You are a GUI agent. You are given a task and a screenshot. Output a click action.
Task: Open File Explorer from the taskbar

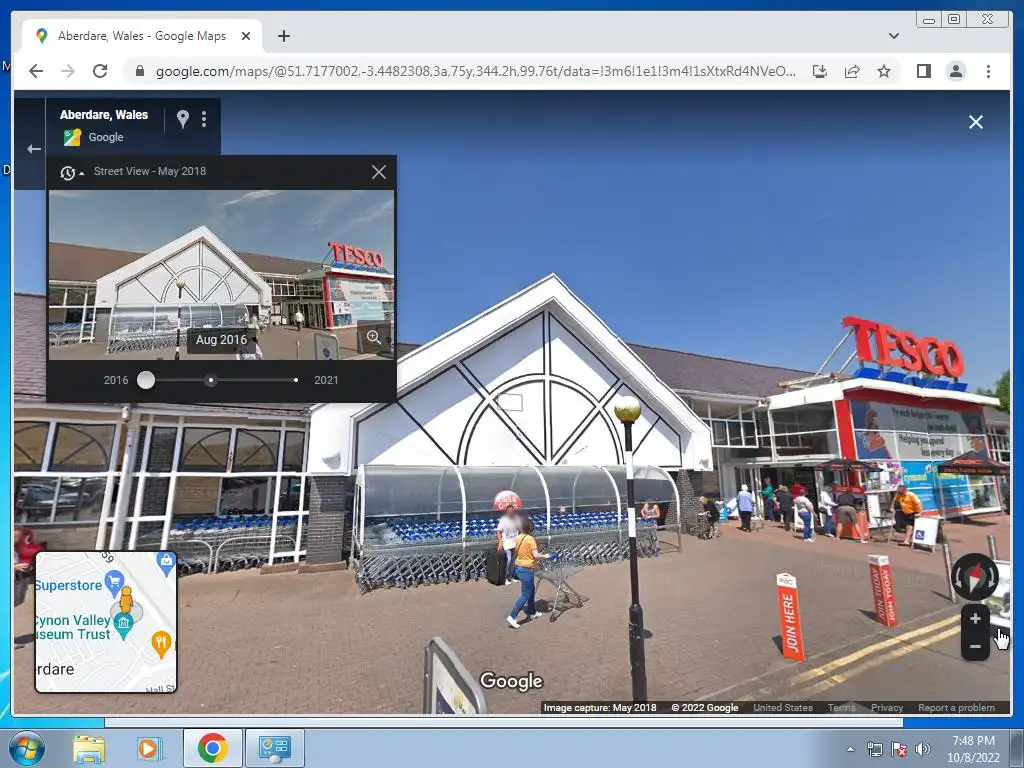tap(89, 748)
